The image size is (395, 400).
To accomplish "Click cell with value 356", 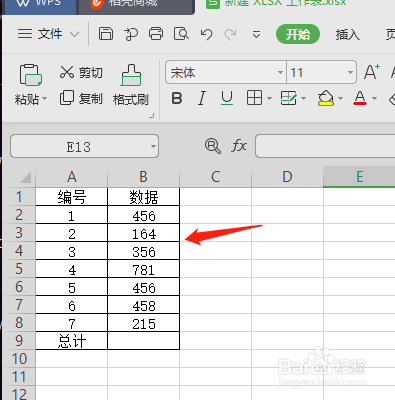I will [x=144, y=251].
